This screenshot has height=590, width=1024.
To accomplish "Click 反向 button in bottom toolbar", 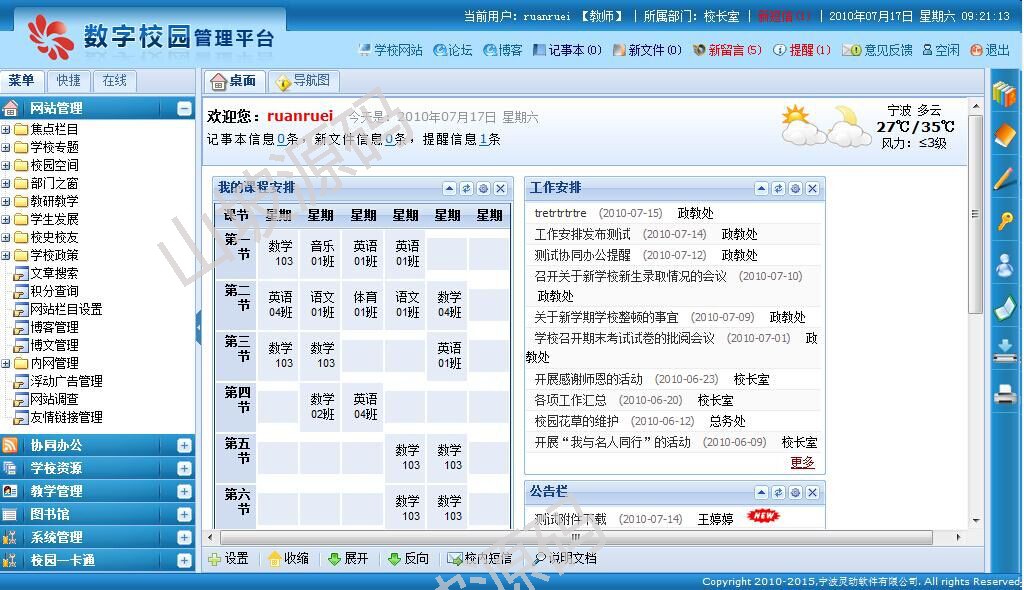I will [408, 559].
